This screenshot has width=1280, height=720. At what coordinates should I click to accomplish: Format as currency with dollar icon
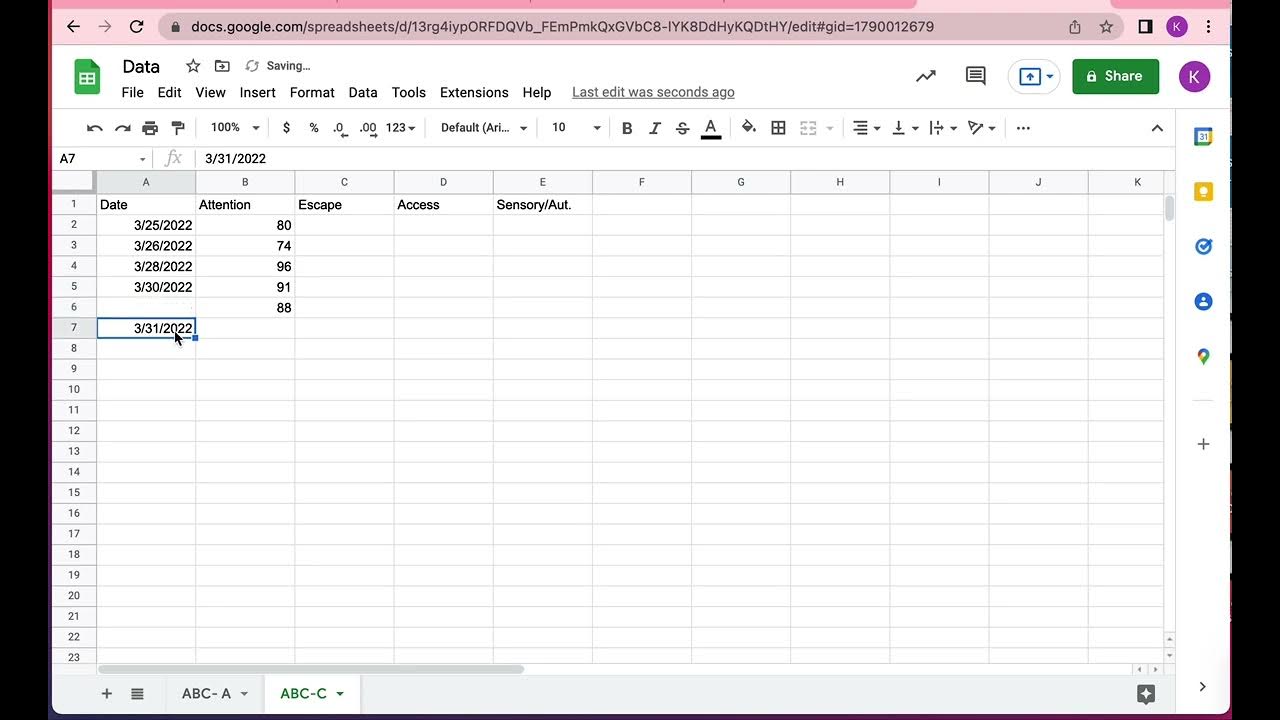point(287,128)
